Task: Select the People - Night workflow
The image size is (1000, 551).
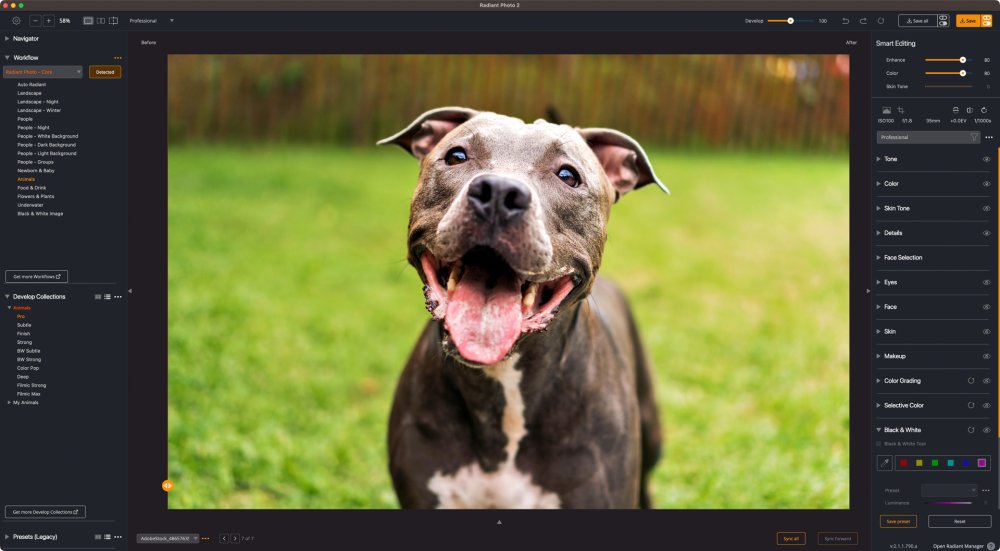Action: (33, 128)
